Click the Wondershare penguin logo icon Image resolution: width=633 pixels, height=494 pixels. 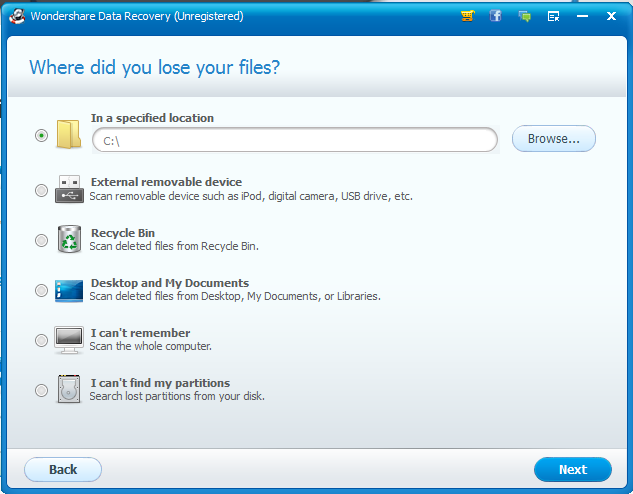[17, 16]
